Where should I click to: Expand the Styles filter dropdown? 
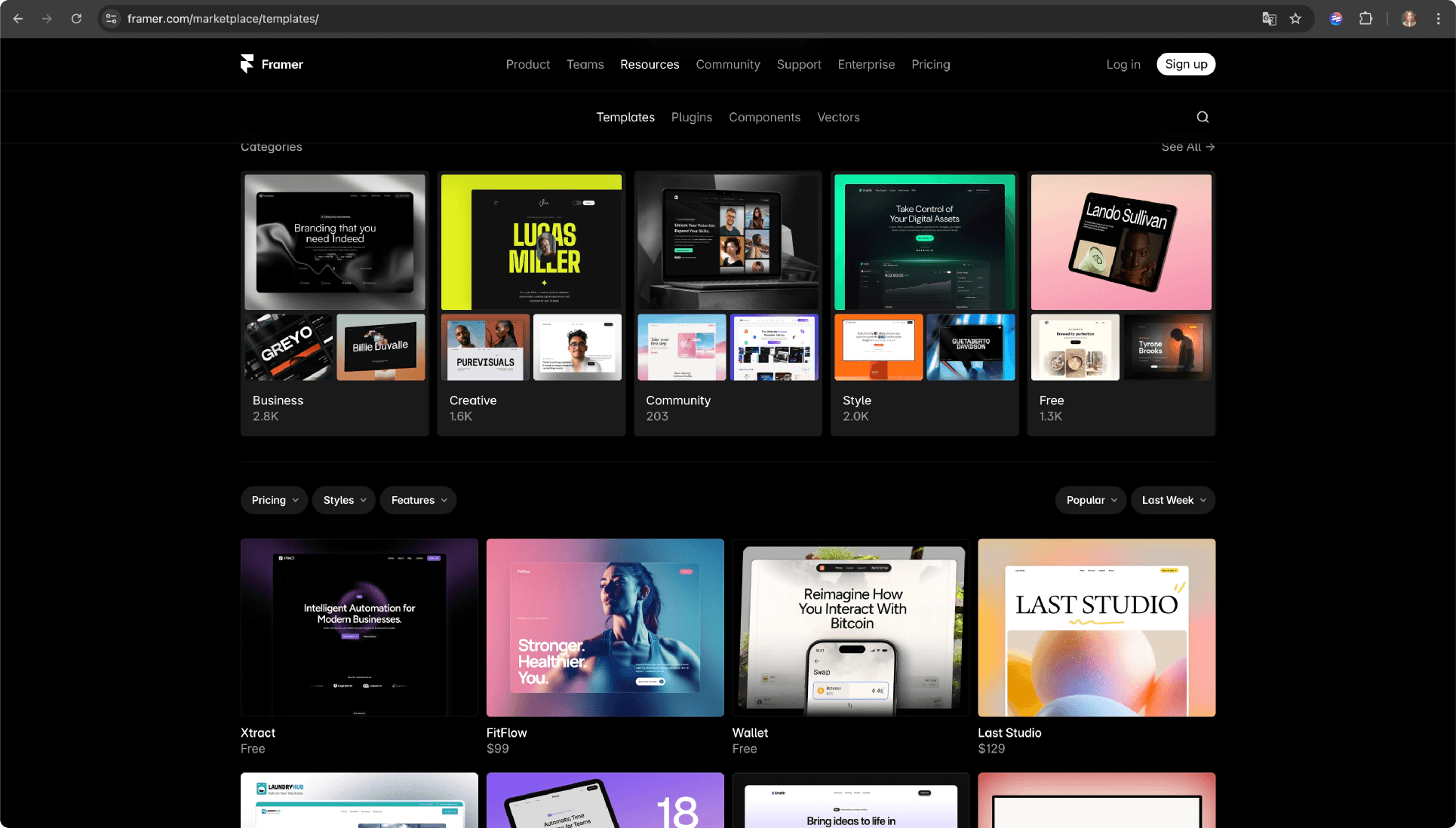point(344,500)
